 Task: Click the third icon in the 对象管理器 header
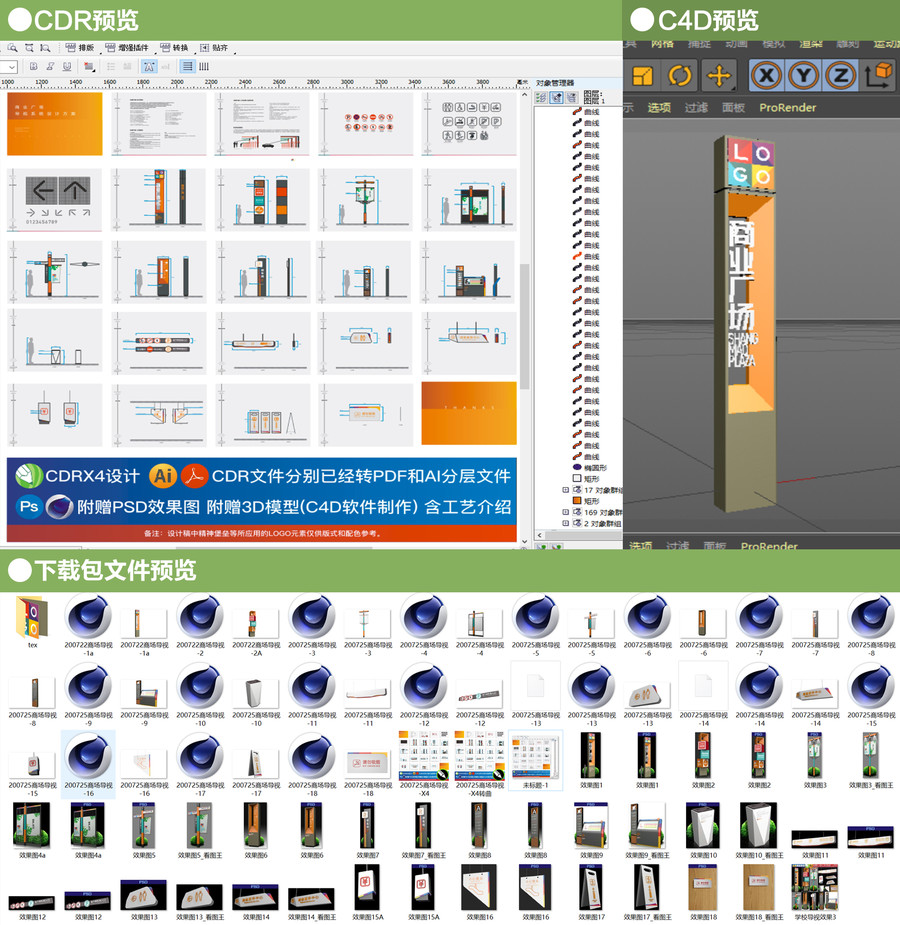click(x=571, y=98)
